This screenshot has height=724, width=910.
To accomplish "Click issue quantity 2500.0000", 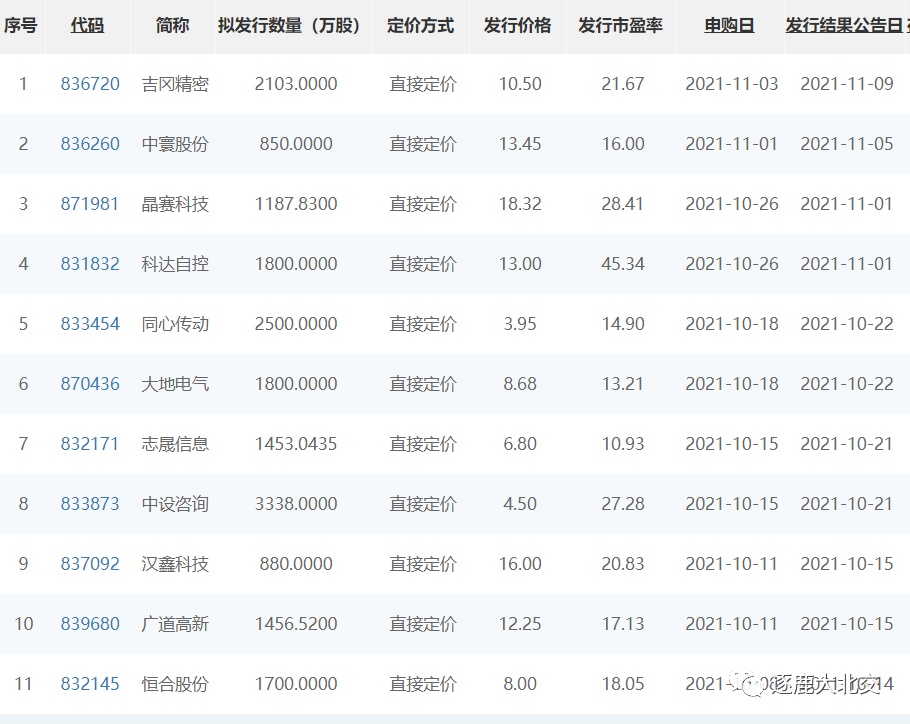I will coord(296,324).
